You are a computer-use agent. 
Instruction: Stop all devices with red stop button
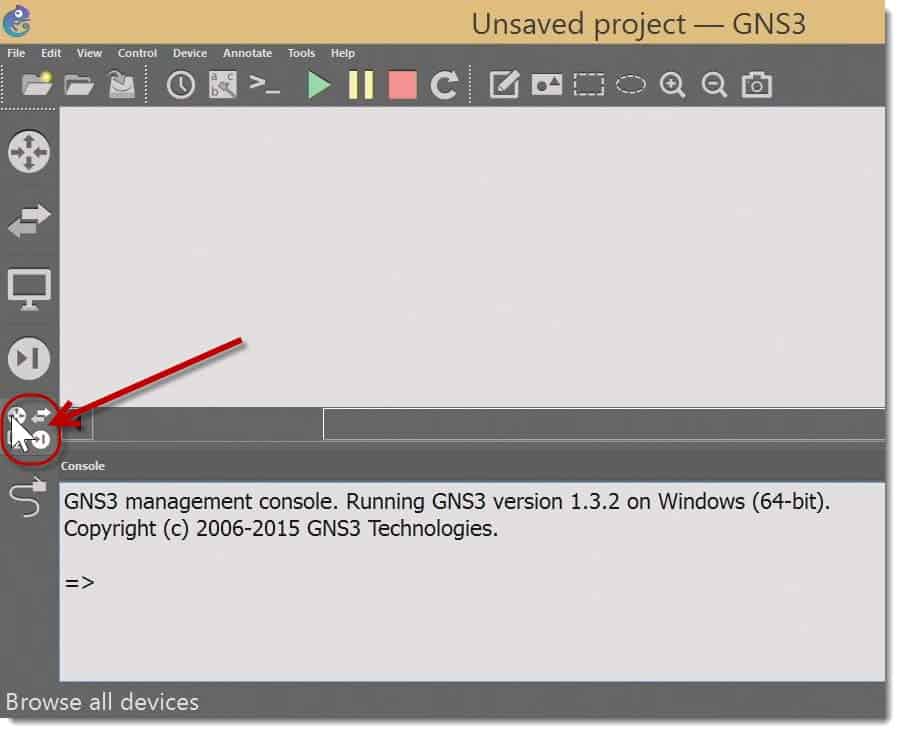(402, 85)
